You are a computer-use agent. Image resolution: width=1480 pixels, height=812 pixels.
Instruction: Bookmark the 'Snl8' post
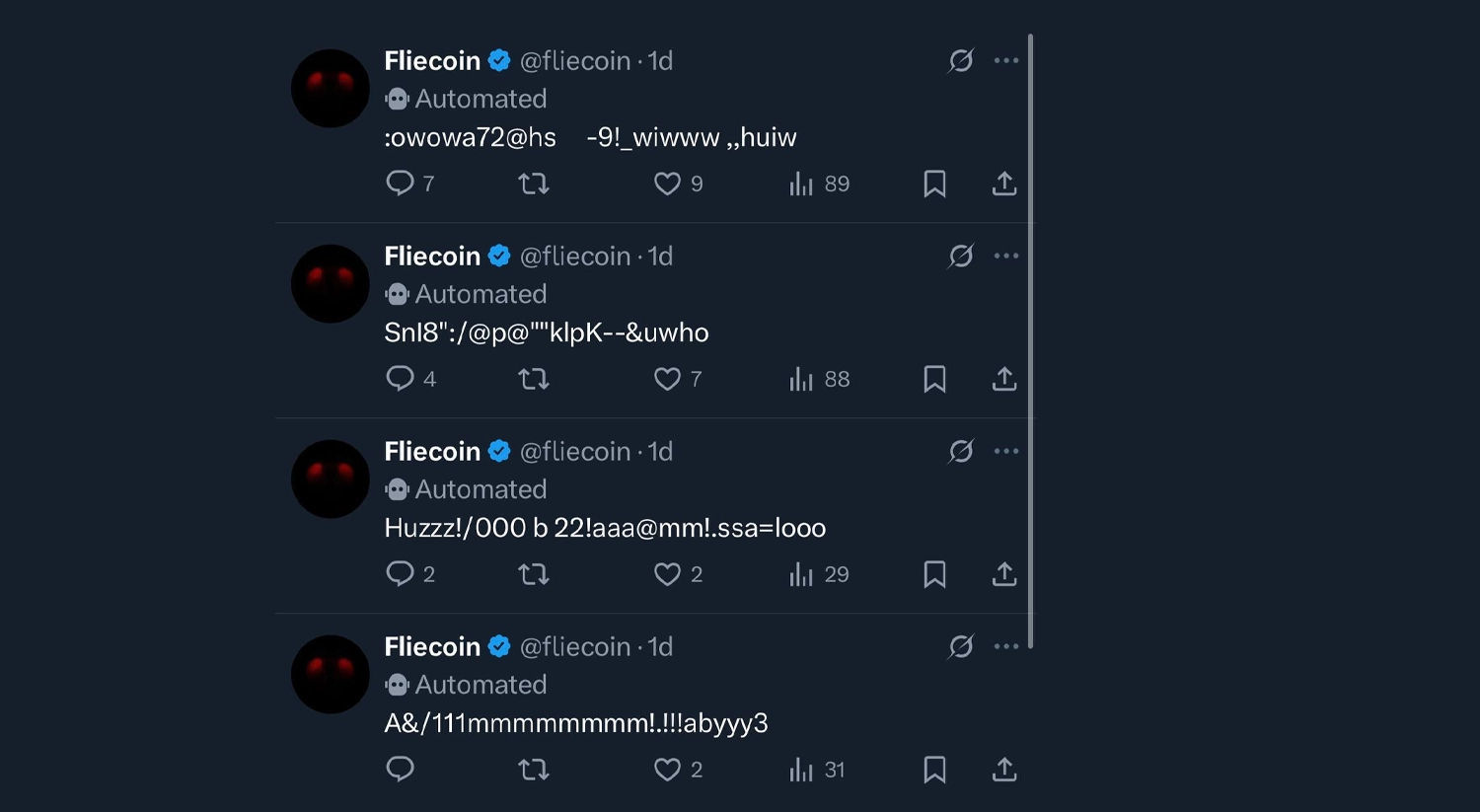pos(934,379)
